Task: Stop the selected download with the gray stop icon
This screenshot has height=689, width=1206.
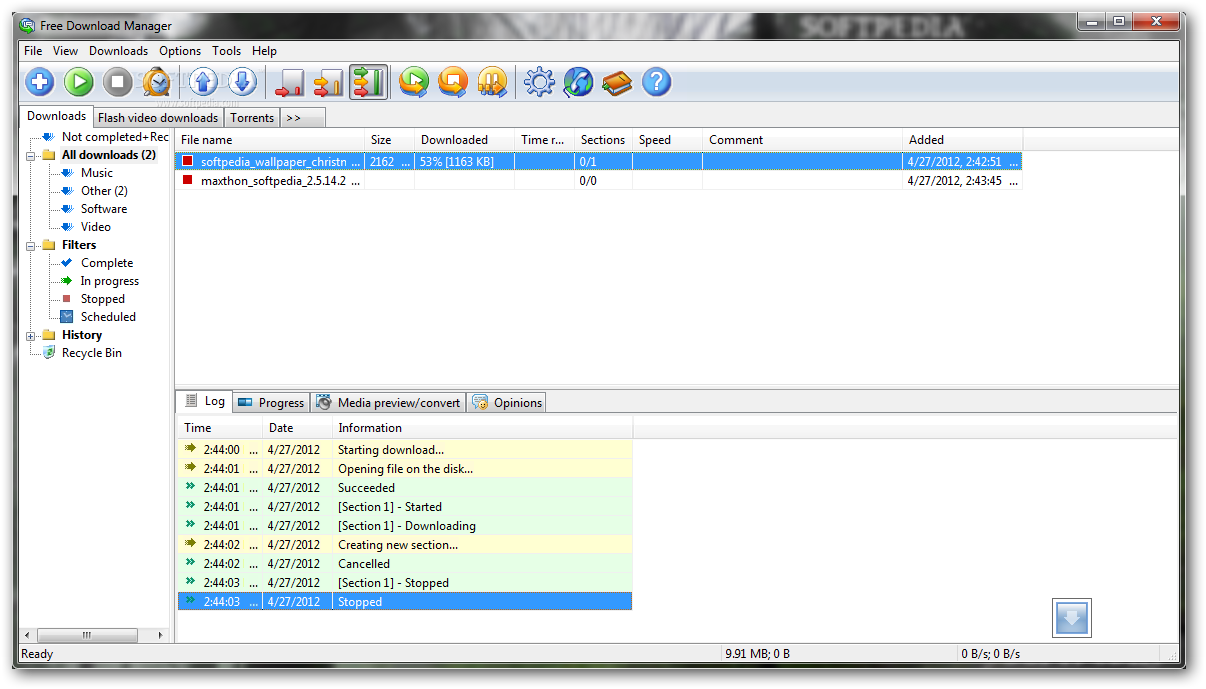Action: [x=118, y=82]
